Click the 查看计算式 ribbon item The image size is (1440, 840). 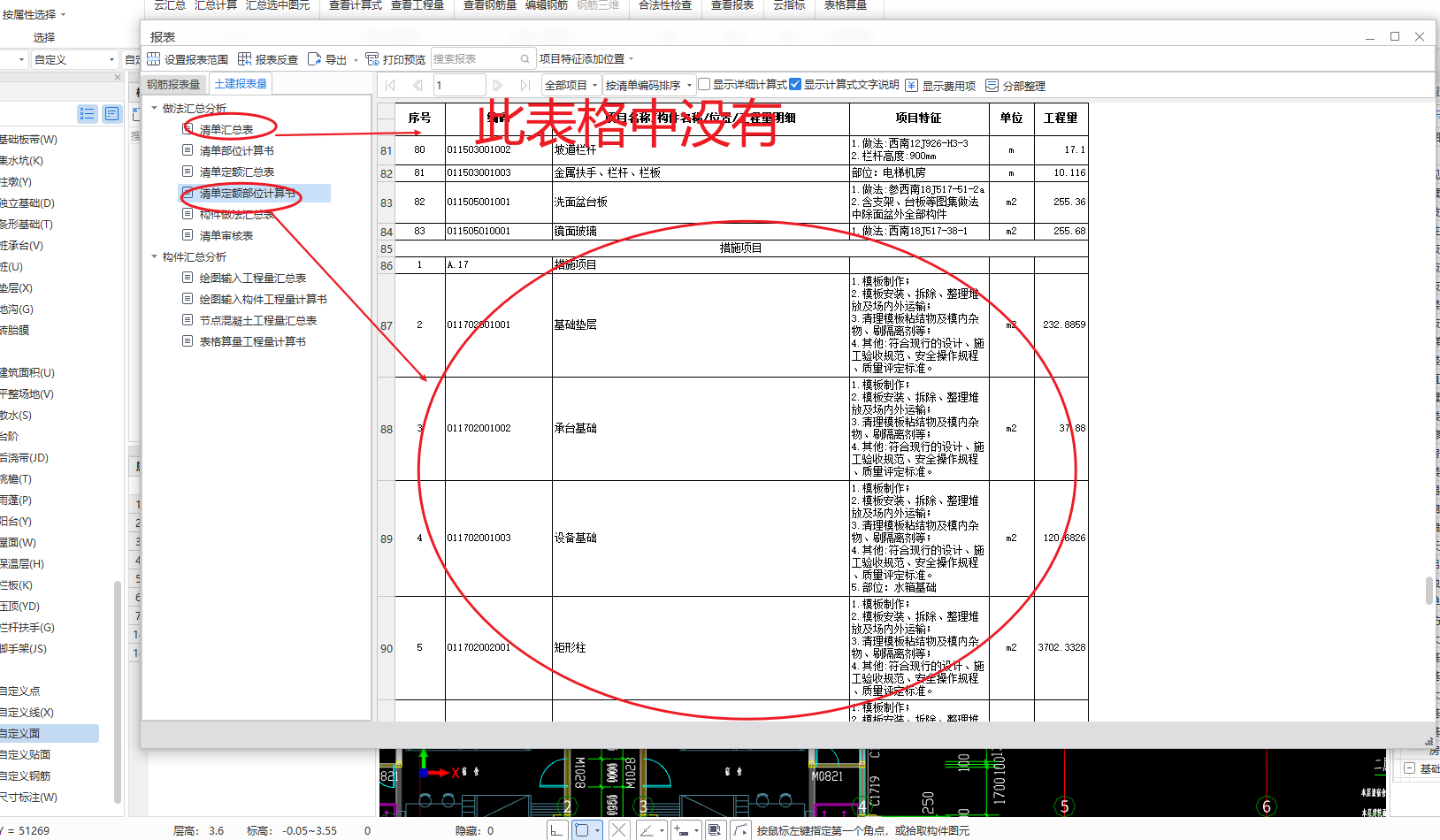[355, 5]
